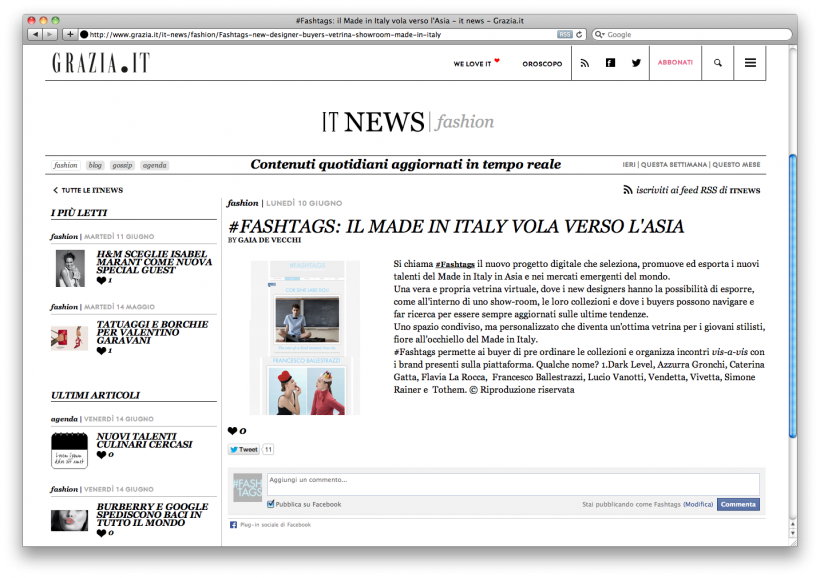
Task: Click the Fashtags avatar in comment box
Action: point(247,488)
